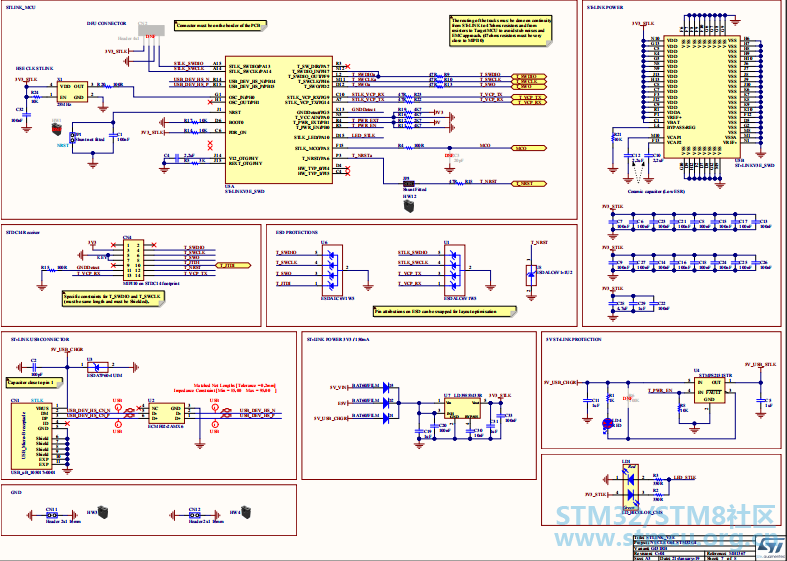
Task: Select the JP1 shunt-not-fitted jumper
Action: tap(72, 137)
